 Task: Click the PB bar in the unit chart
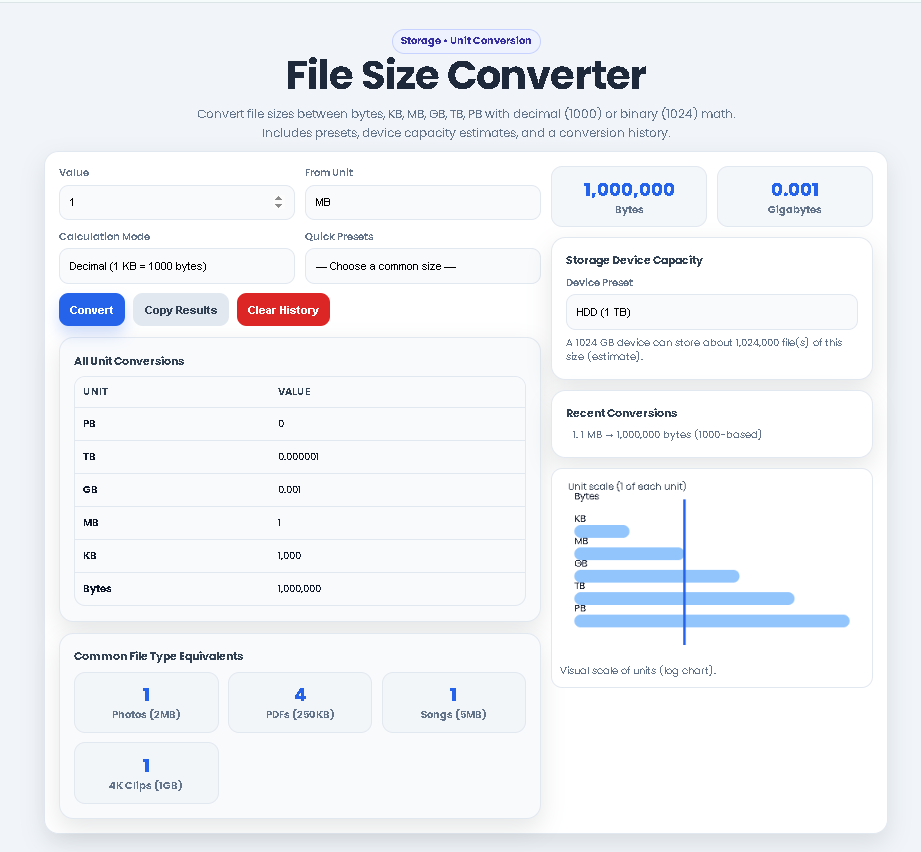tap(710, 620)
